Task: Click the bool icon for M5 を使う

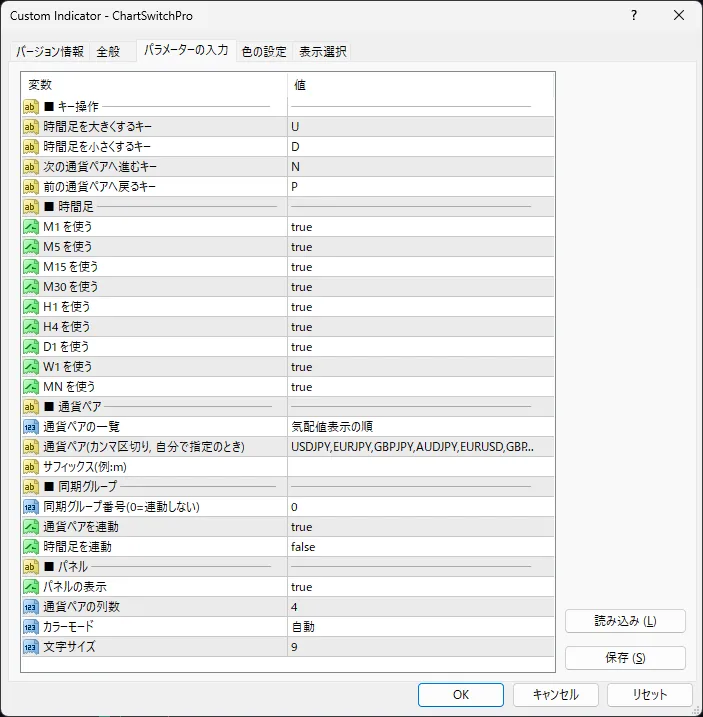Action: tap(31, 247)
